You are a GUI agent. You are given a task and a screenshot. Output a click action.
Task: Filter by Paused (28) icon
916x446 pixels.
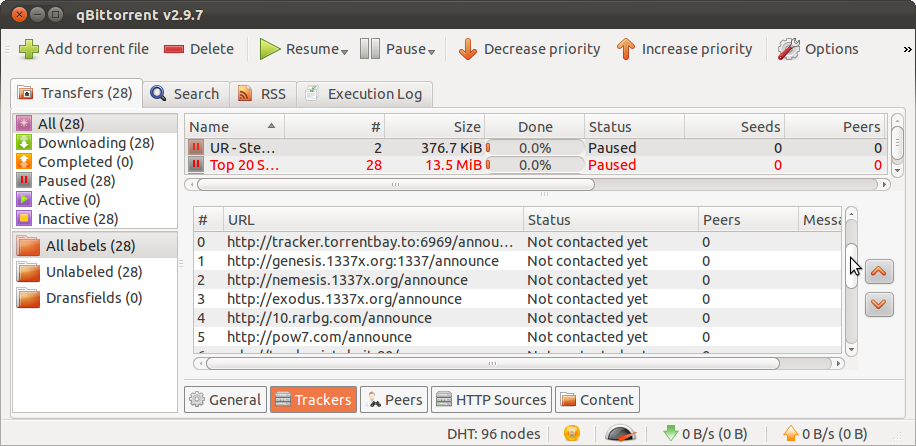pos(24,181)
